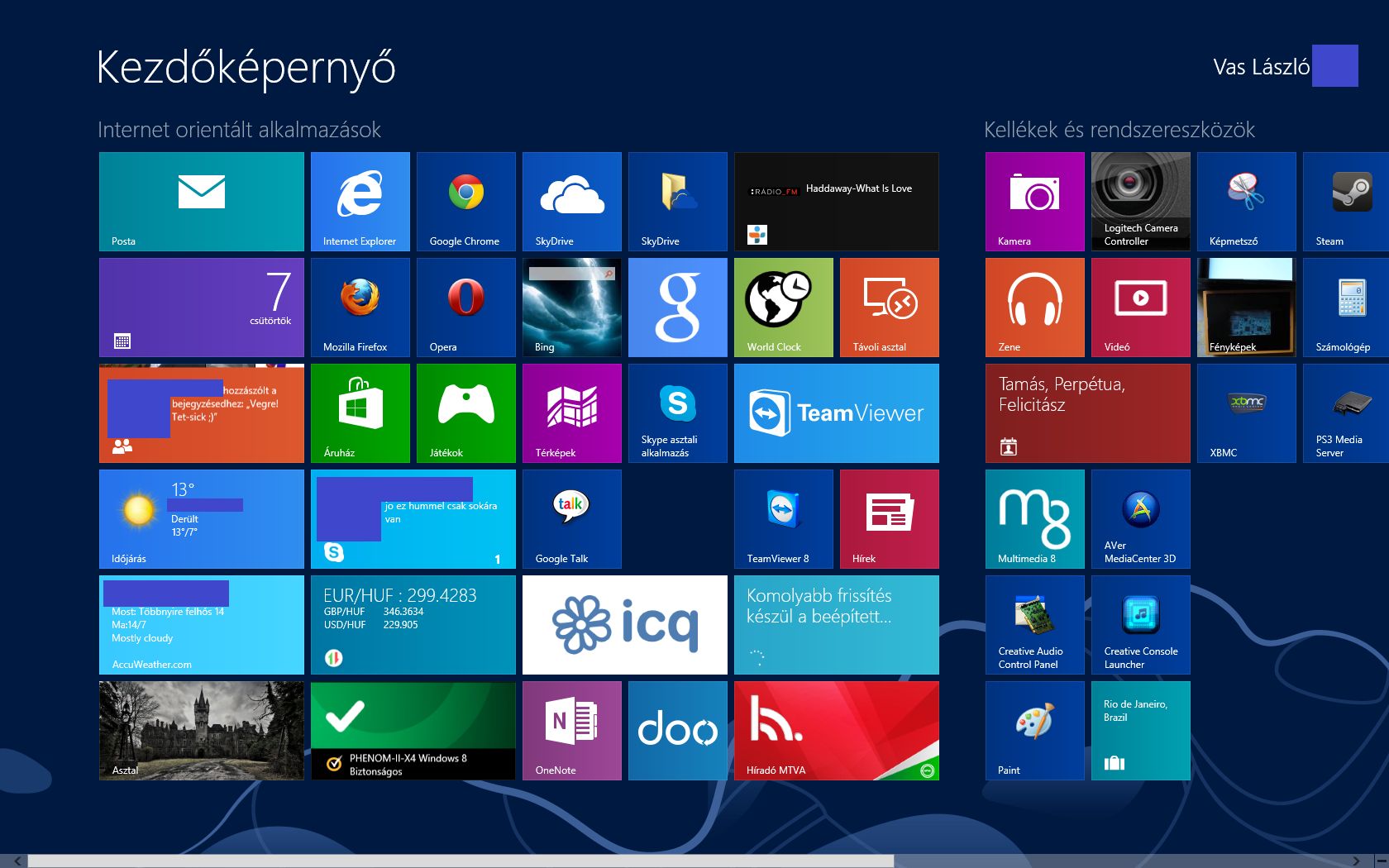Viewport: 1389px width, 868px height.
Task: Open Képmetsző snipping tool tile
Action: tap(1247, 202)
